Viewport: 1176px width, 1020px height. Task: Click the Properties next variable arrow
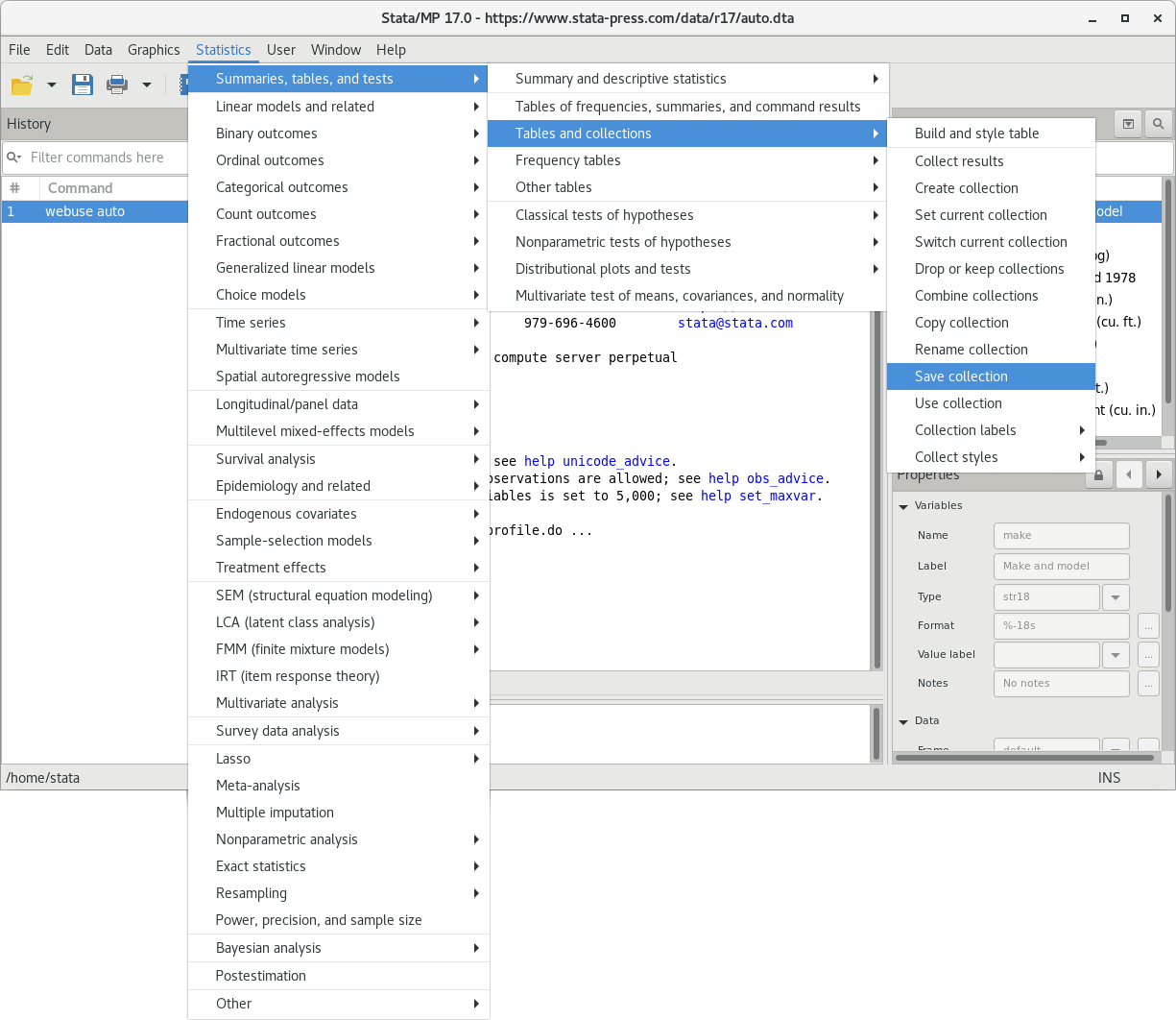coord(1160,474)
